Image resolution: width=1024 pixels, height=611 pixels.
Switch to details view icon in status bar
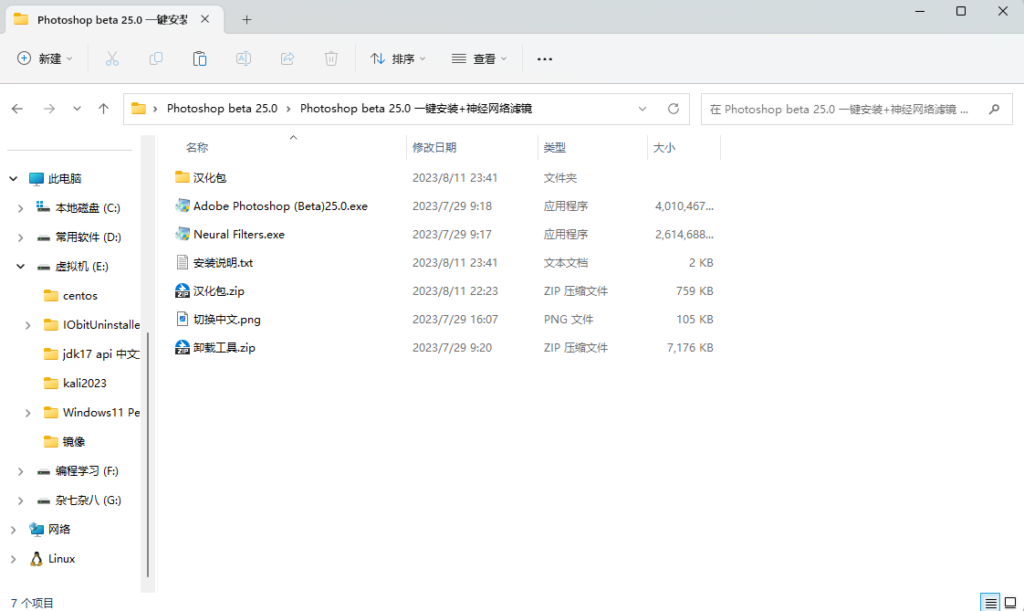point(991,603)
